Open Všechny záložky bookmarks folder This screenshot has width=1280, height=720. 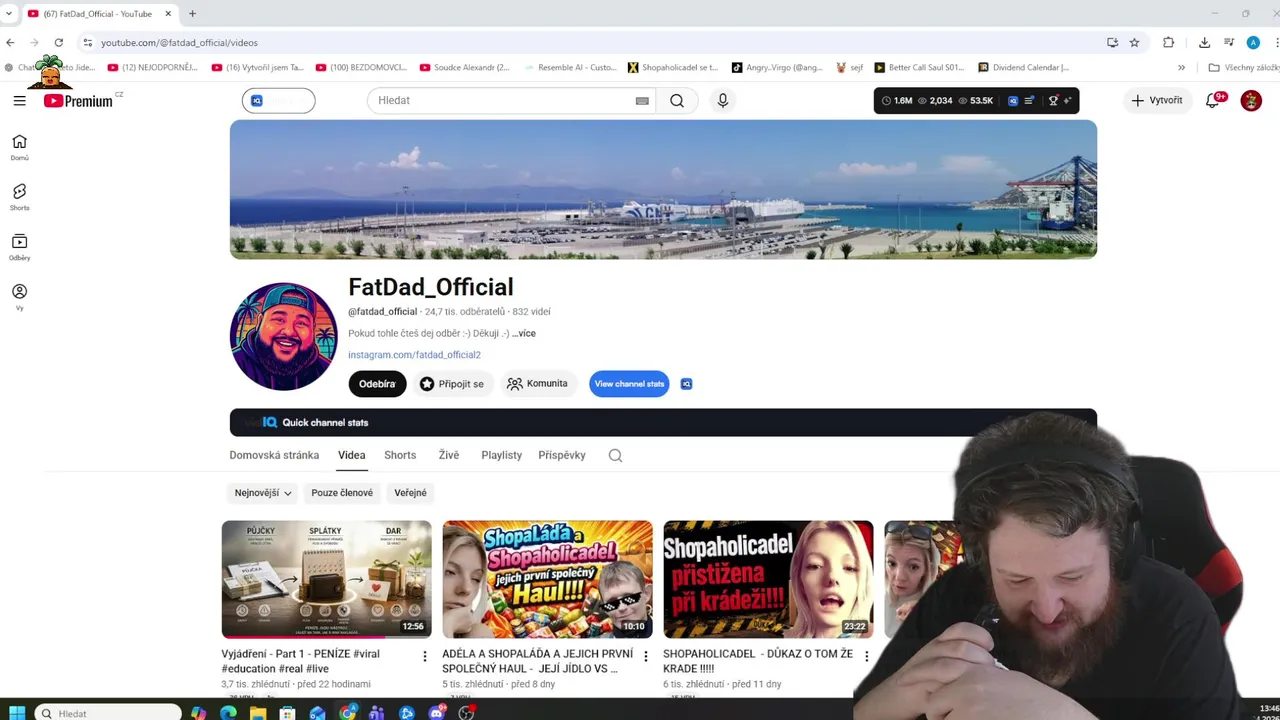(x=1243, y=68)
